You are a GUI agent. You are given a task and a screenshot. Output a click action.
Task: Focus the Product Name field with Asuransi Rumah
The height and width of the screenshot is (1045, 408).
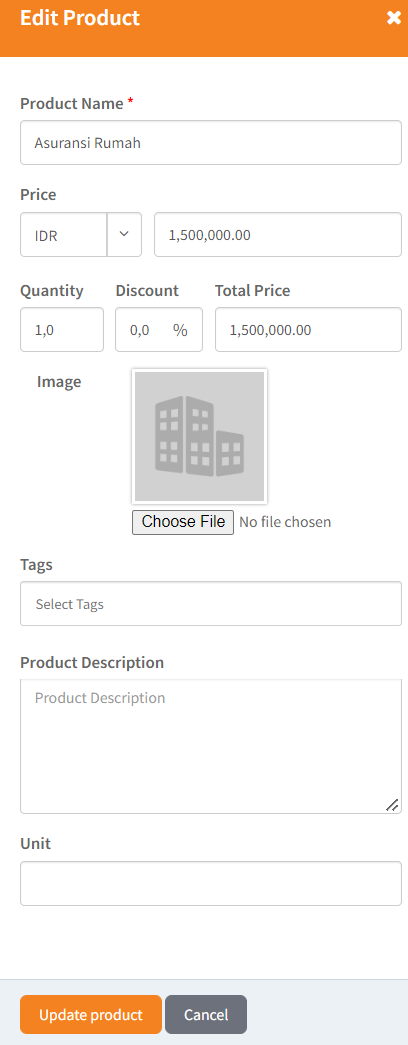point(211,143)
